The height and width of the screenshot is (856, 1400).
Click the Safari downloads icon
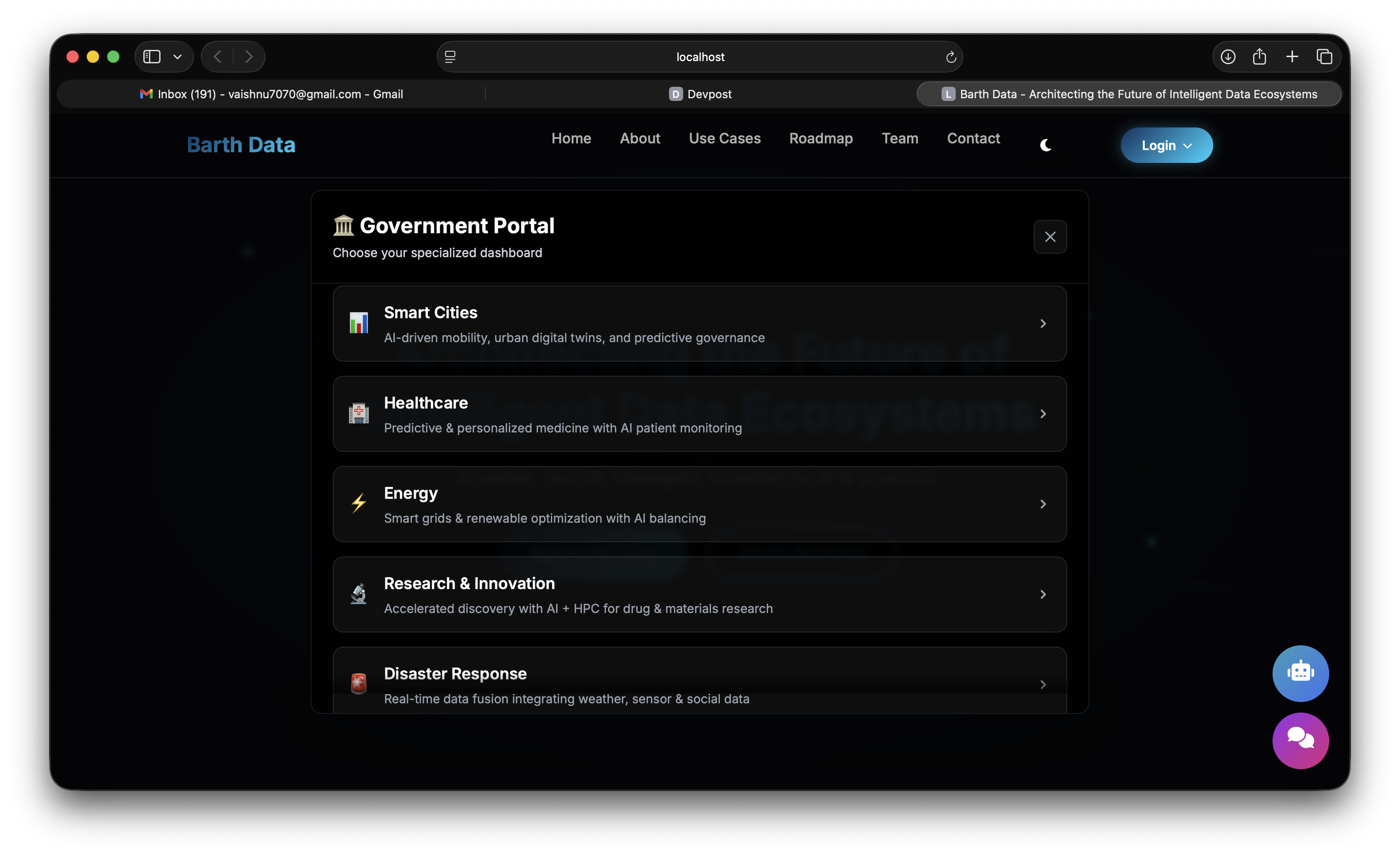pyautogui.click(x=1227, y=57)
